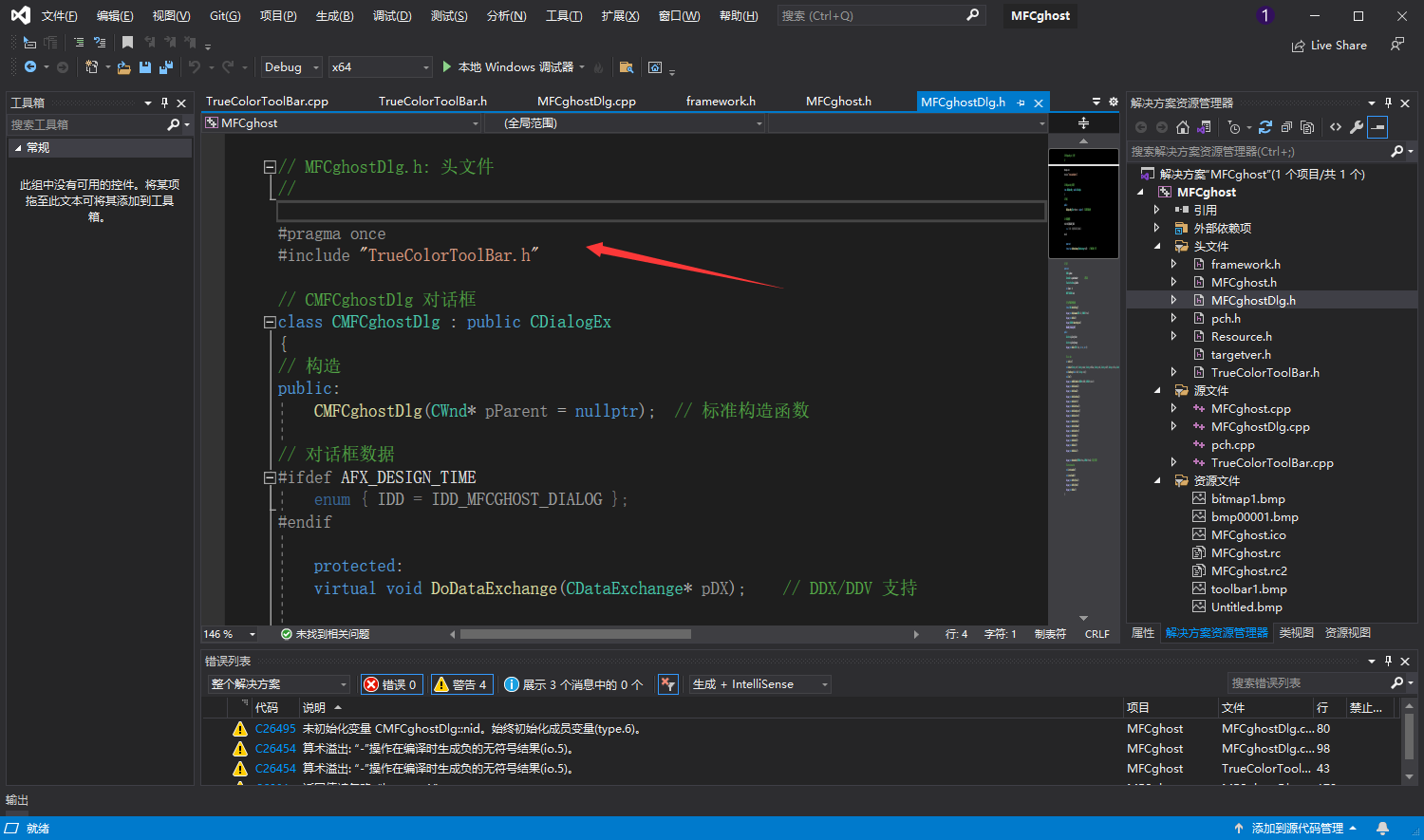Select TrueColorToolBar.cpp in Solution Explorer
The height and width of the screenshot is (840, 1424).
1271,463
